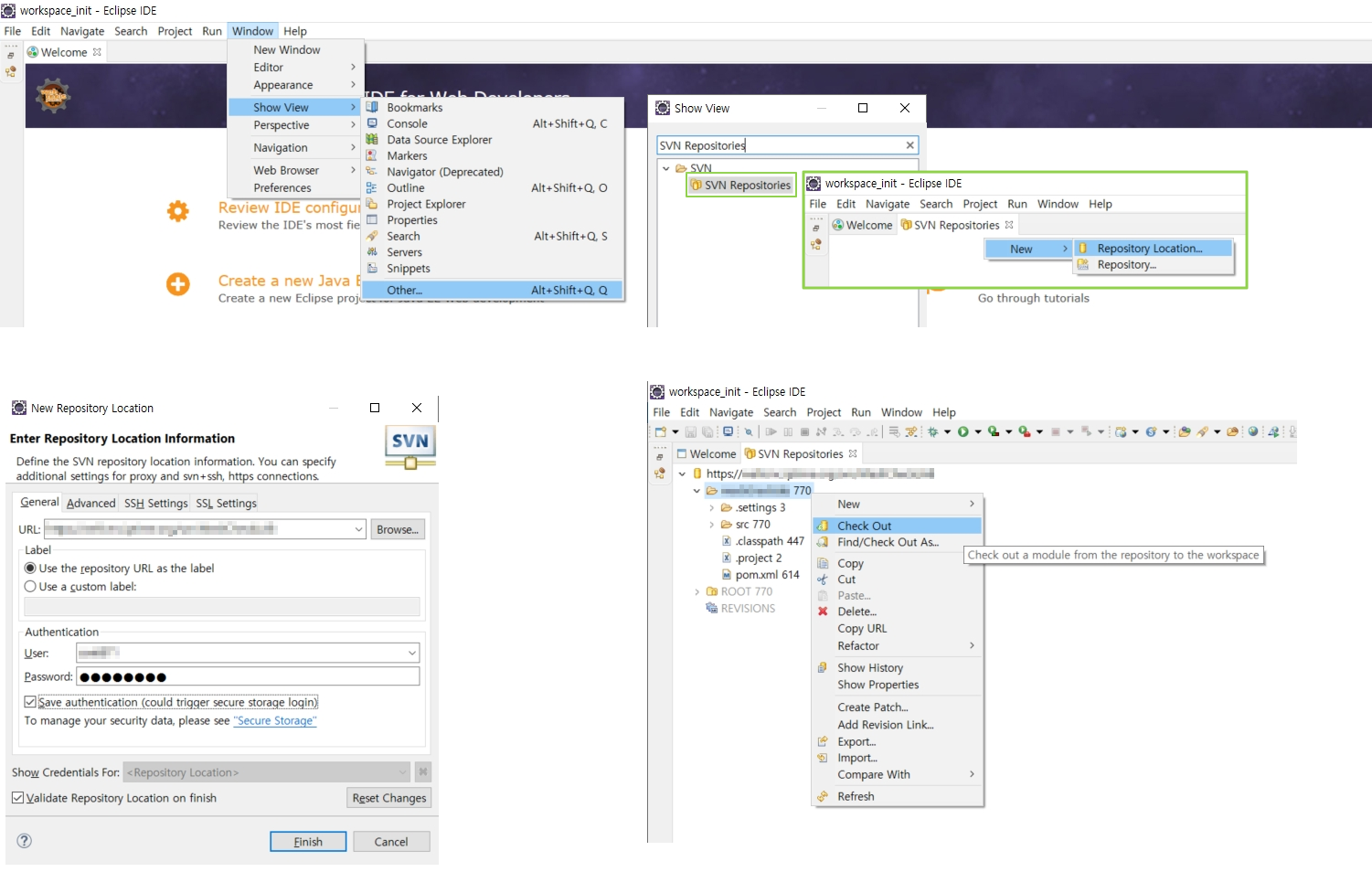
Task: Toggle Validate Repository Location on finish checkbox
Action: 18,798
